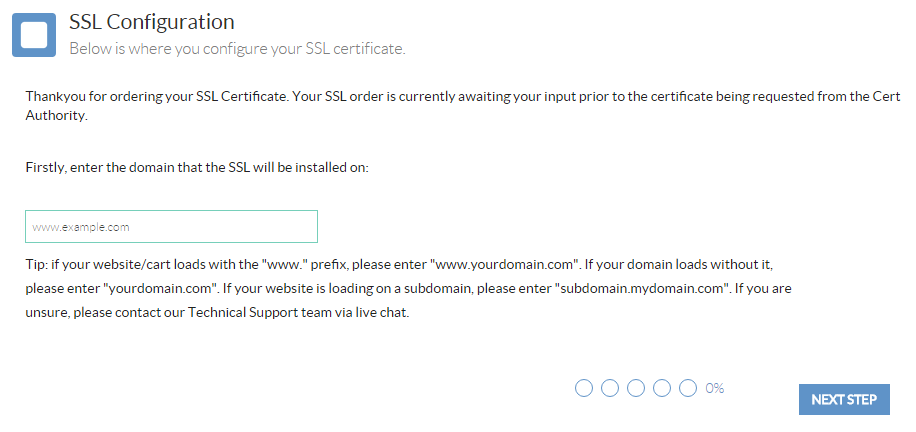Image resolution: width=916 pixels, height=432 pixels.
Task: Click the word Authority under the first paragraph
Action: point(56,116)
